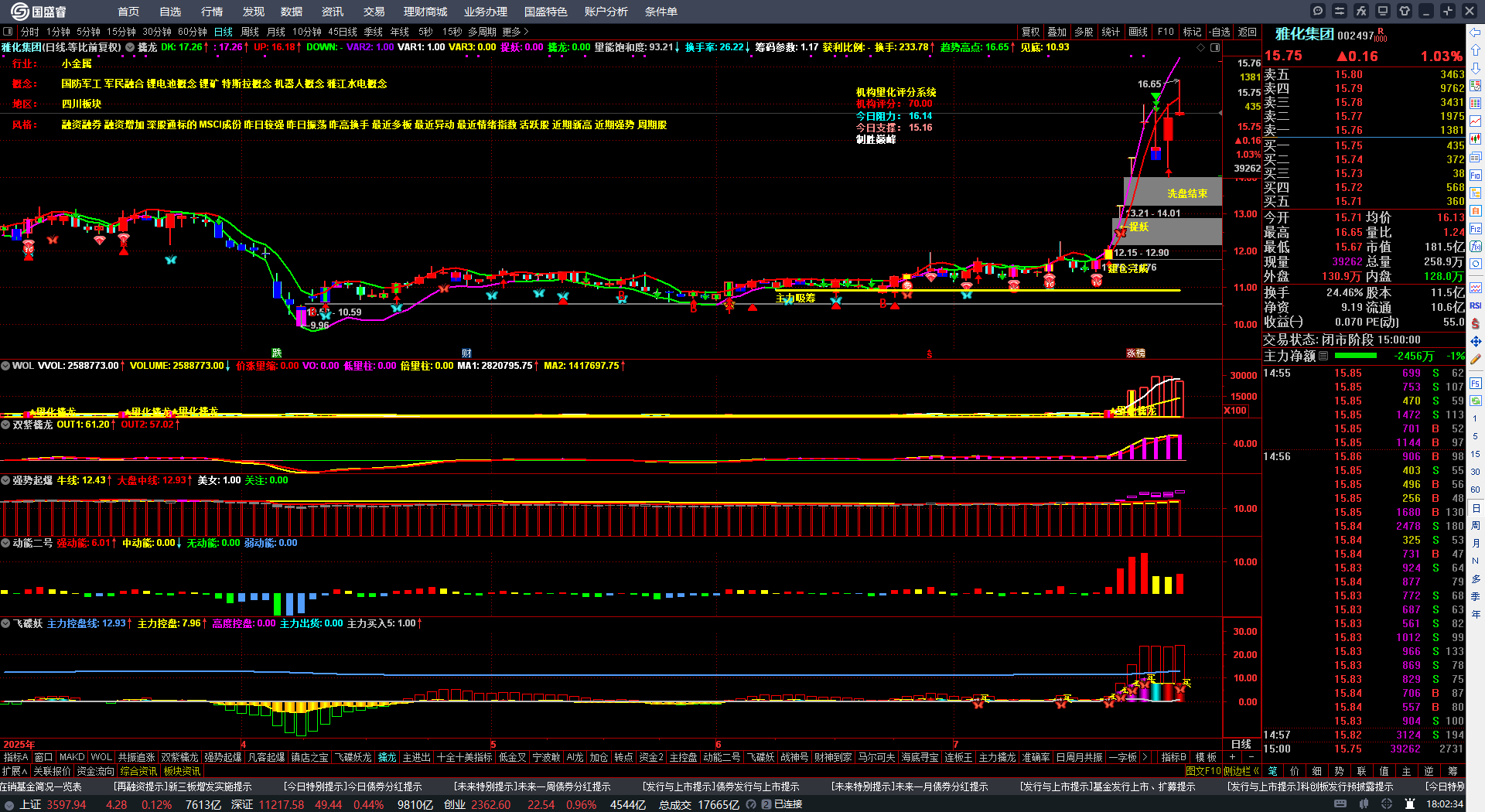Select the pencil drawing tool icon
Screen dimensions: 1485x812
point(1476,360)
